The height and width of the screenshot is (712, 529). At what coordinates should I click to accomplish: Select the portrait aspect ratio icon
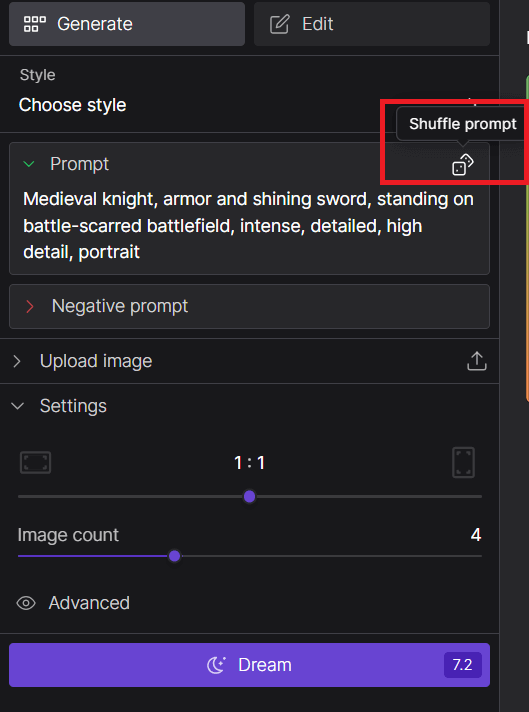464,463
